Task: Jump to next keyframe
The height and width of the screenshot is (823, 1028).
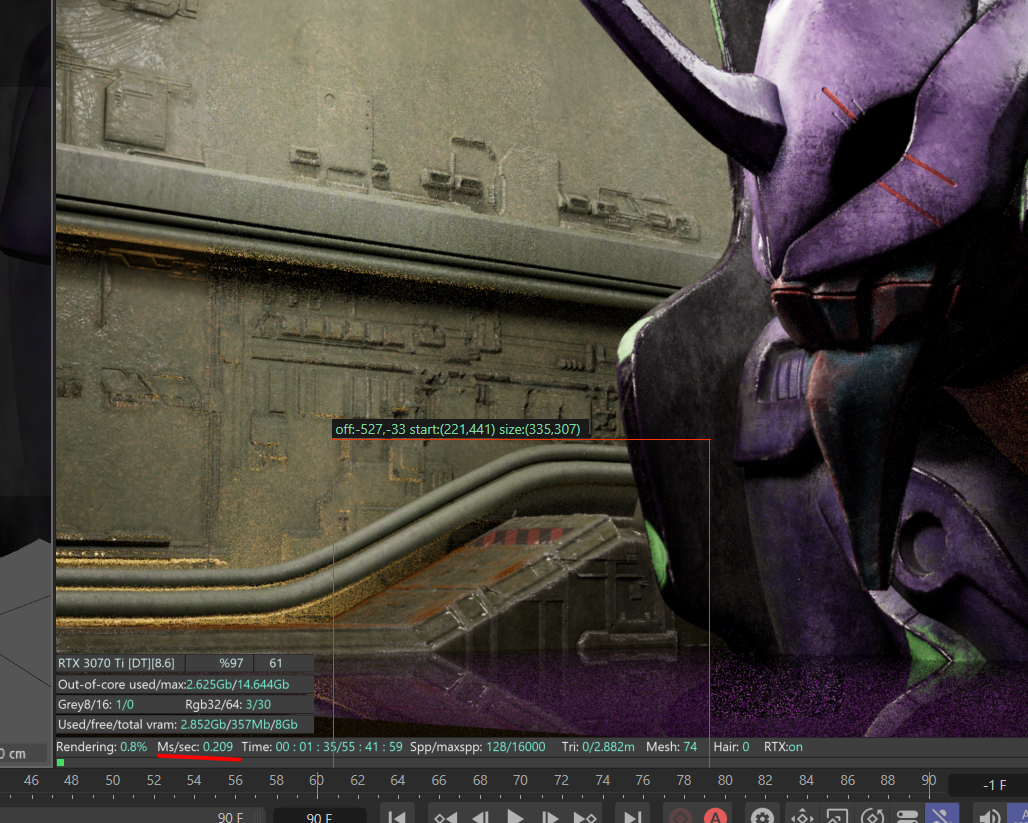Action: click(x=585, y=816)
